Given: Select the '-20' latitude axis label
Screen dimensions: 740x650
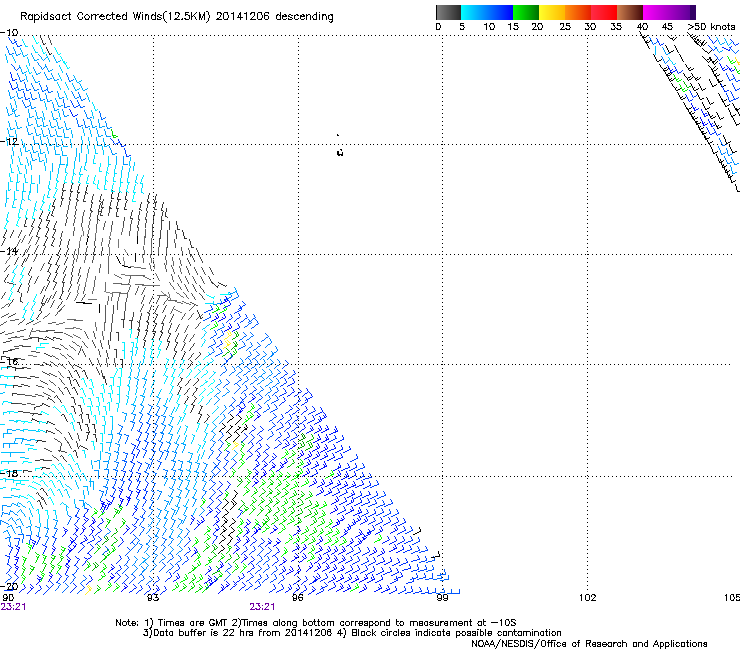Looking at the screenshot, I should [9, 586].
